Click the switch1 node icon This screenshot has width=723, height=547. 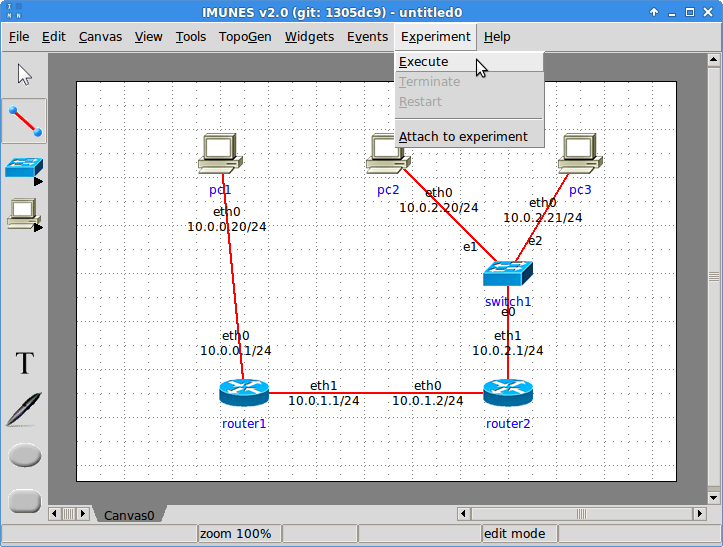tap(508, 274)
